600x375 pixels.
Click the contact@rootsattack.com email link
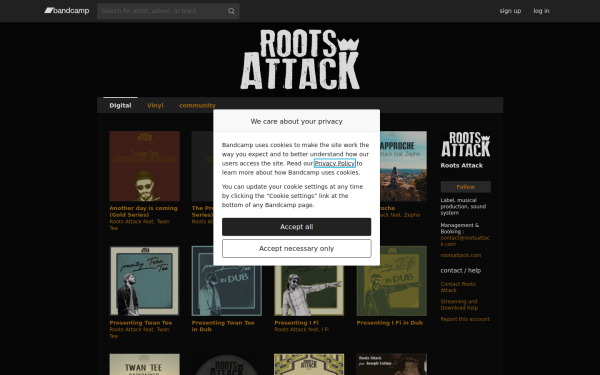point(465,241)
